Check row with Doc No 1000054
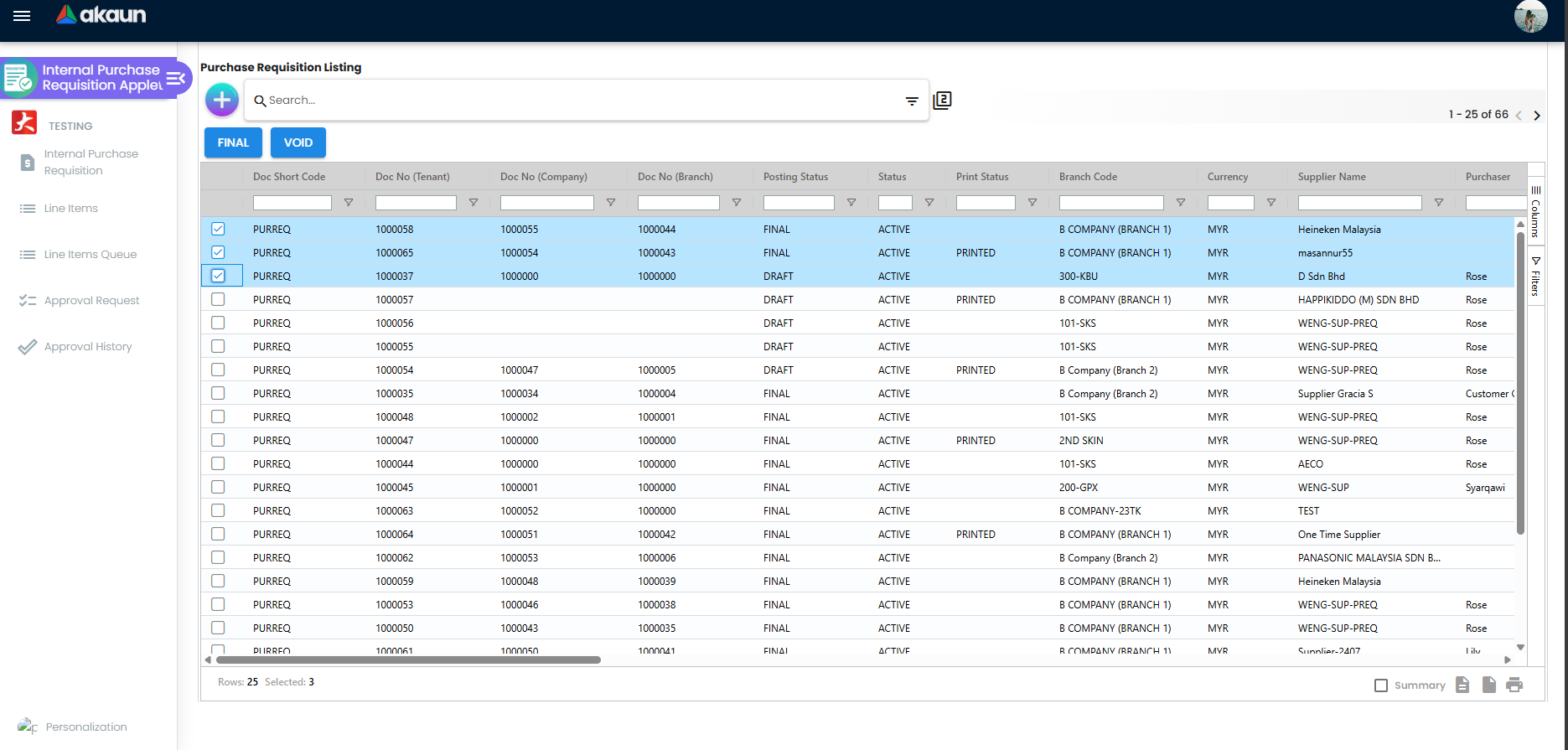The height and width of the screenshot is (750, 1568). pyautogui.click(x=218, y=370)
